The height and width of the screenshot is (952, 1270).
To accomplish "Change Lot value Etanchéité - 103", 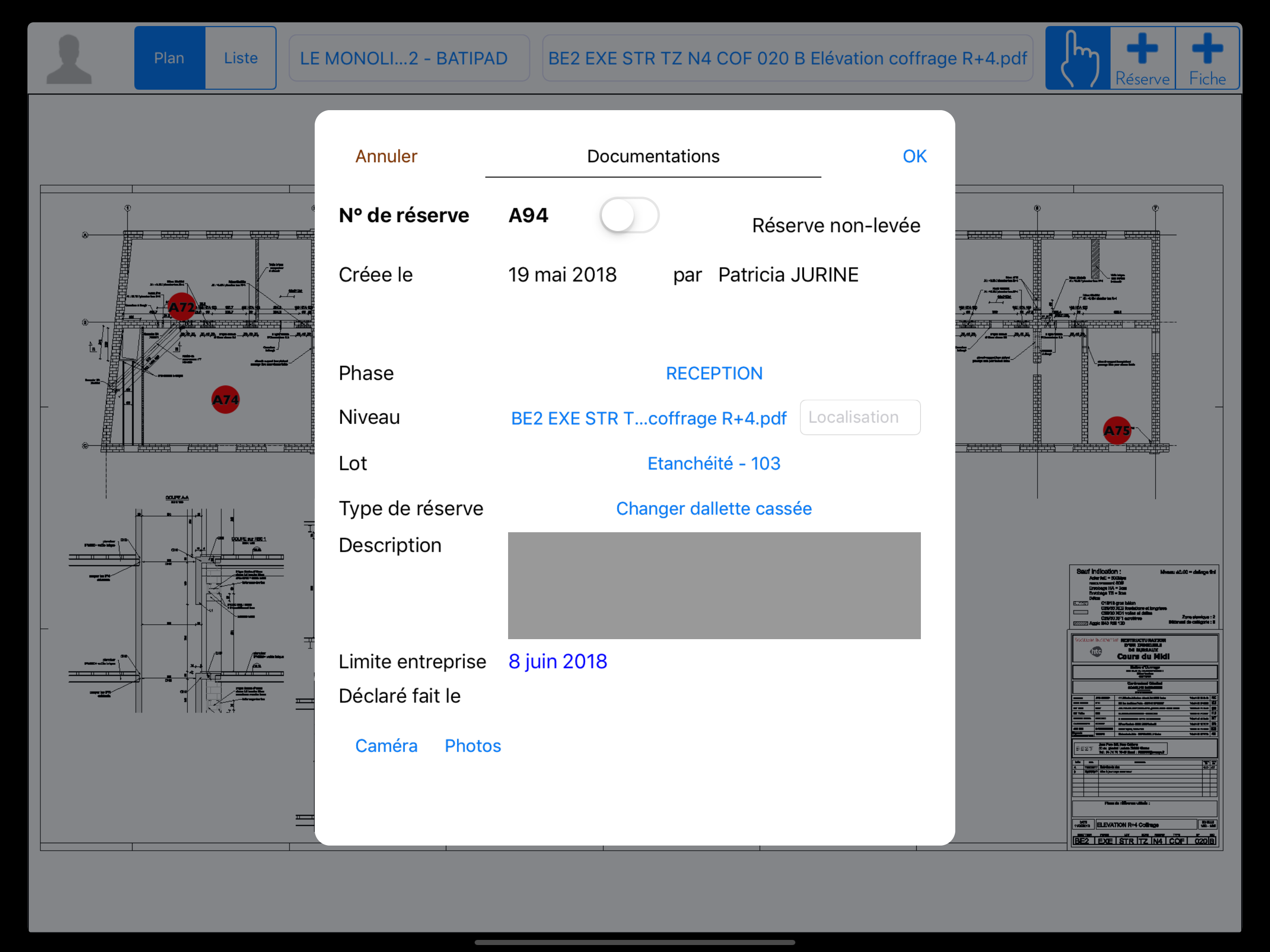I will (x=714, y=463).
